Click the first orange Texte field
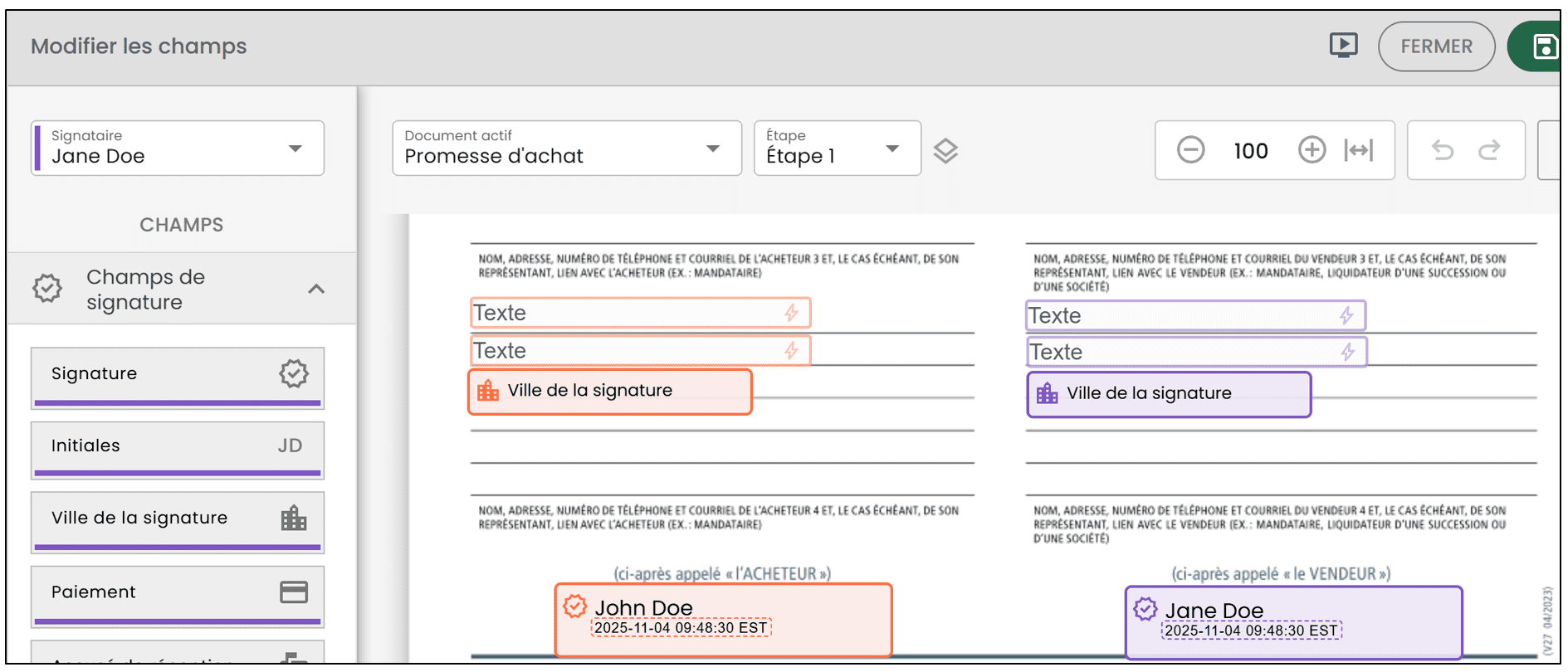 click(639, 313)
